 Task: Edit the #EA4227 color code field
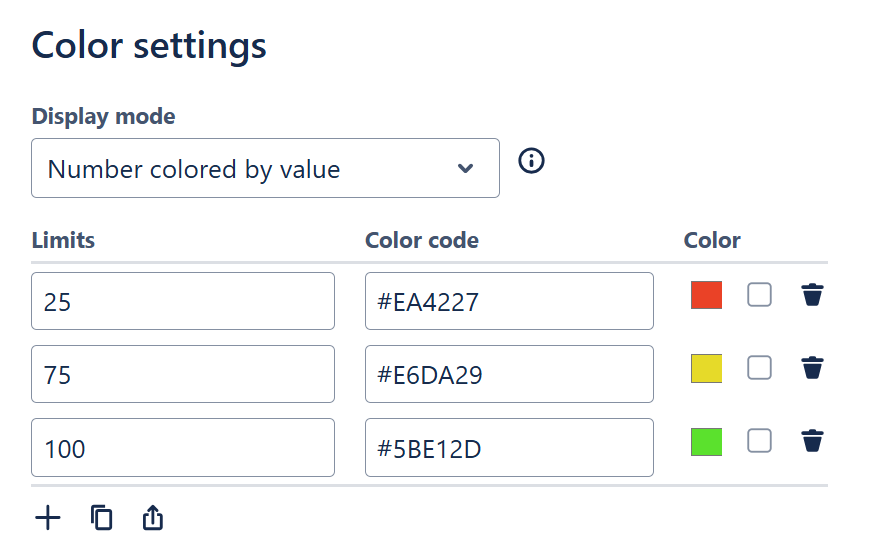point(509,301)
